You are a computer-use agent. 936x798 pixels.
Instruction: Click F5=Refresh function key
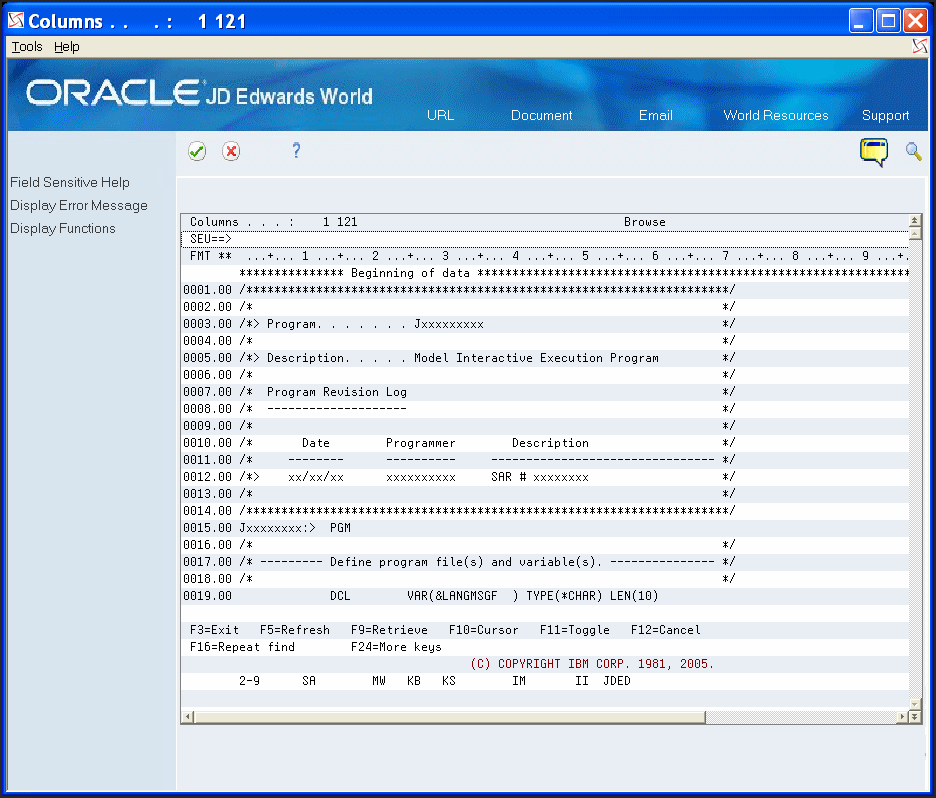coord(295,630)
